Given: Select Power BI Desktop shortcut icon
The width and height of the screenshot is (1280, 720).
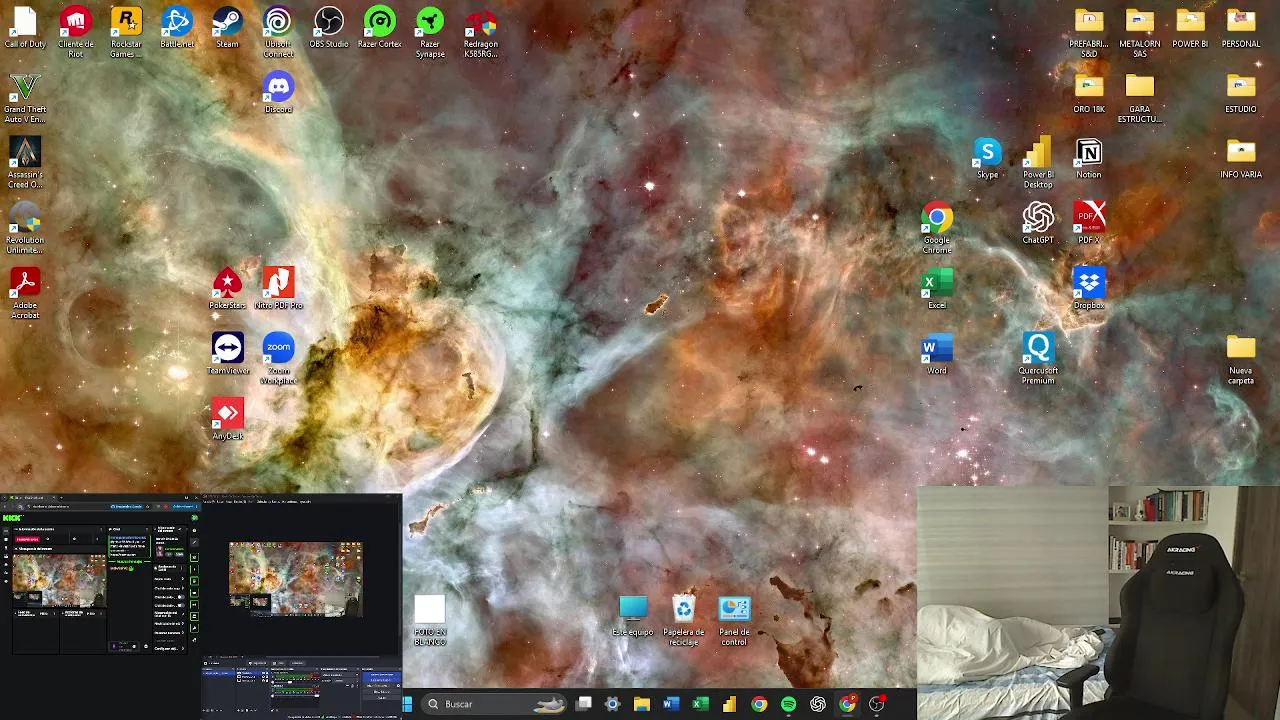Looking at the screenshot, I should pos(1038,163).
